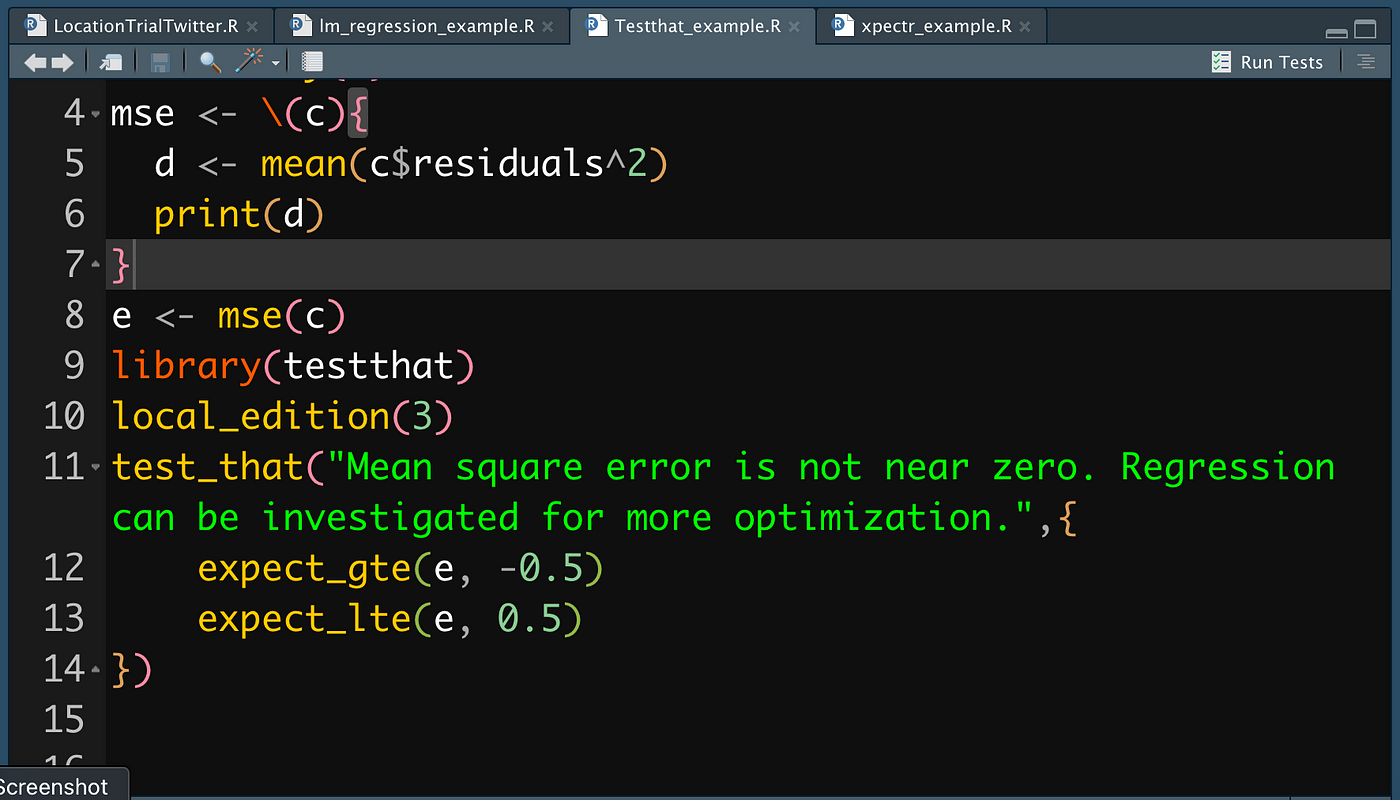Close the LocationTrialTwitter.R tab
The height and width of the screenshot is (800, 1400).
coord(252,27)
